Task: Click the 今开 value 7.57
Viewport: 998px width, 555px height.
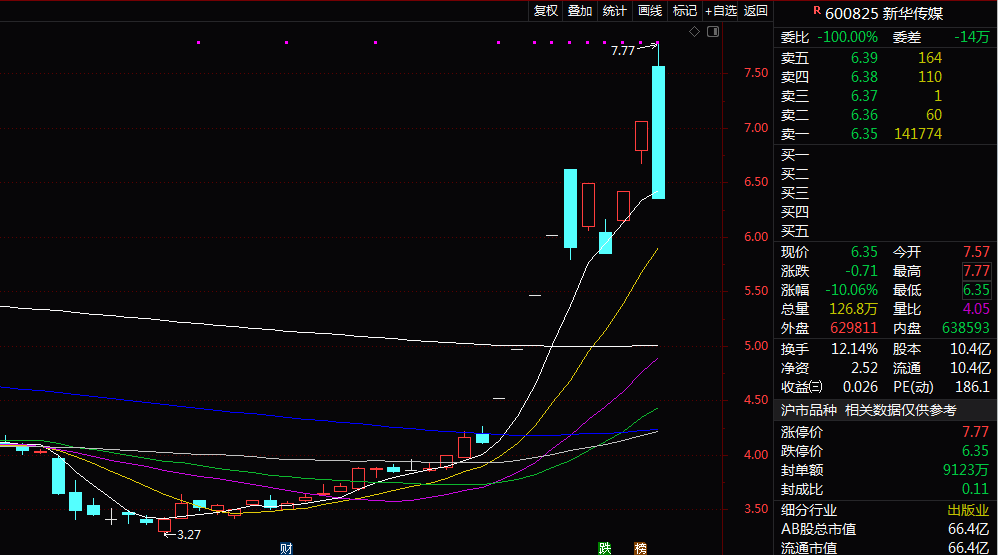Action: (x=976, y=252)
